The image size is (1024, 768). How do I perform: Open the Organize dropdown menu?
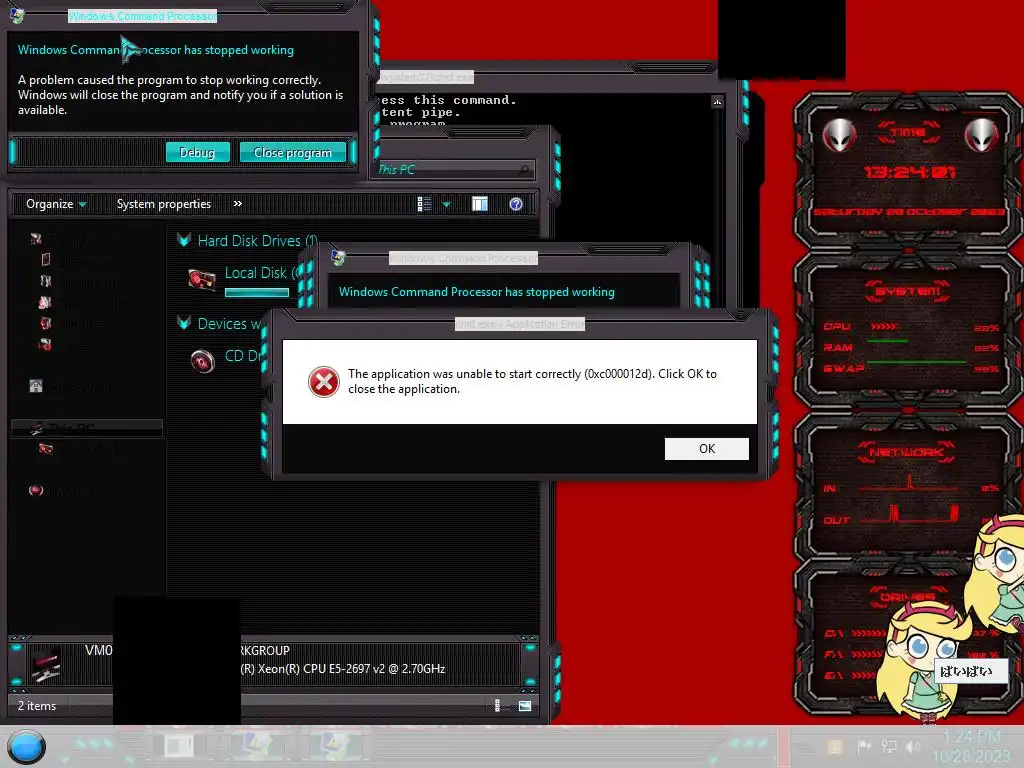[x=56, y=204]
